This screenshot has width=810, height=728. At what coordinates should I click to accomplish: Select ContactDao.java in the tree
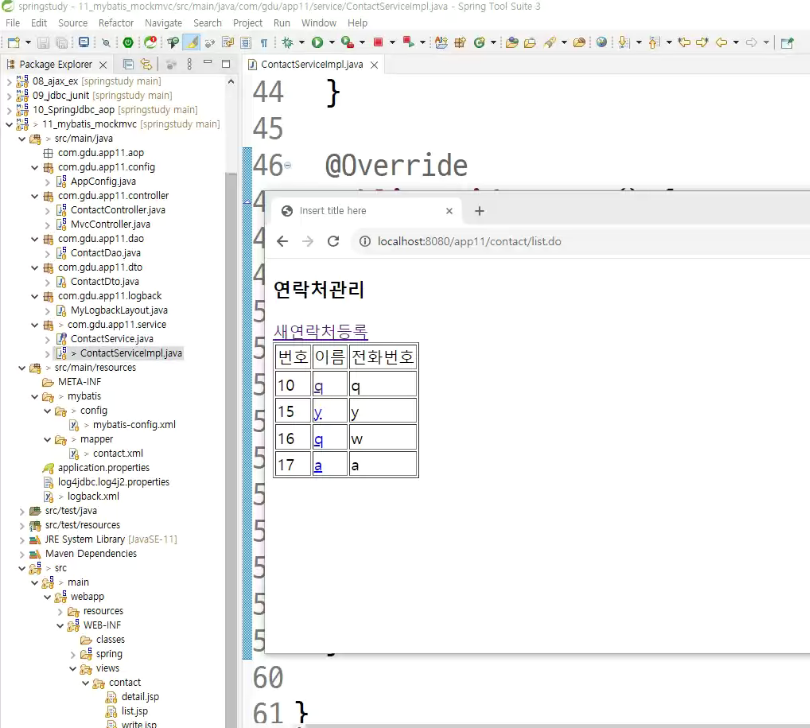point(105,253)
